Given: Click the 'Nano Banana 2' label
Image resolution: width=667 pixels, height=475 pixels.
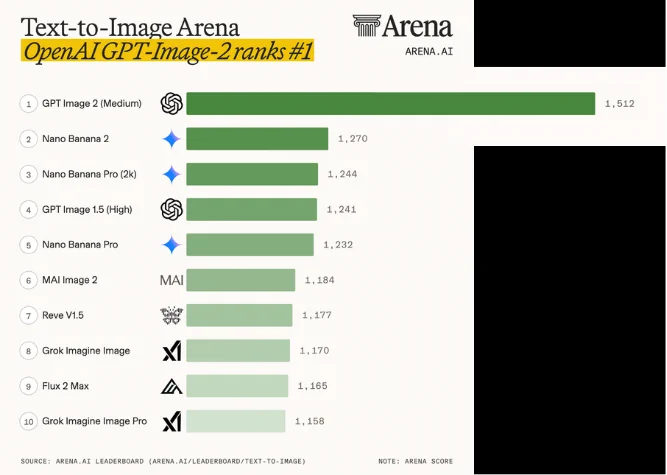Looking at the screenshot, I should click(75, 139).
